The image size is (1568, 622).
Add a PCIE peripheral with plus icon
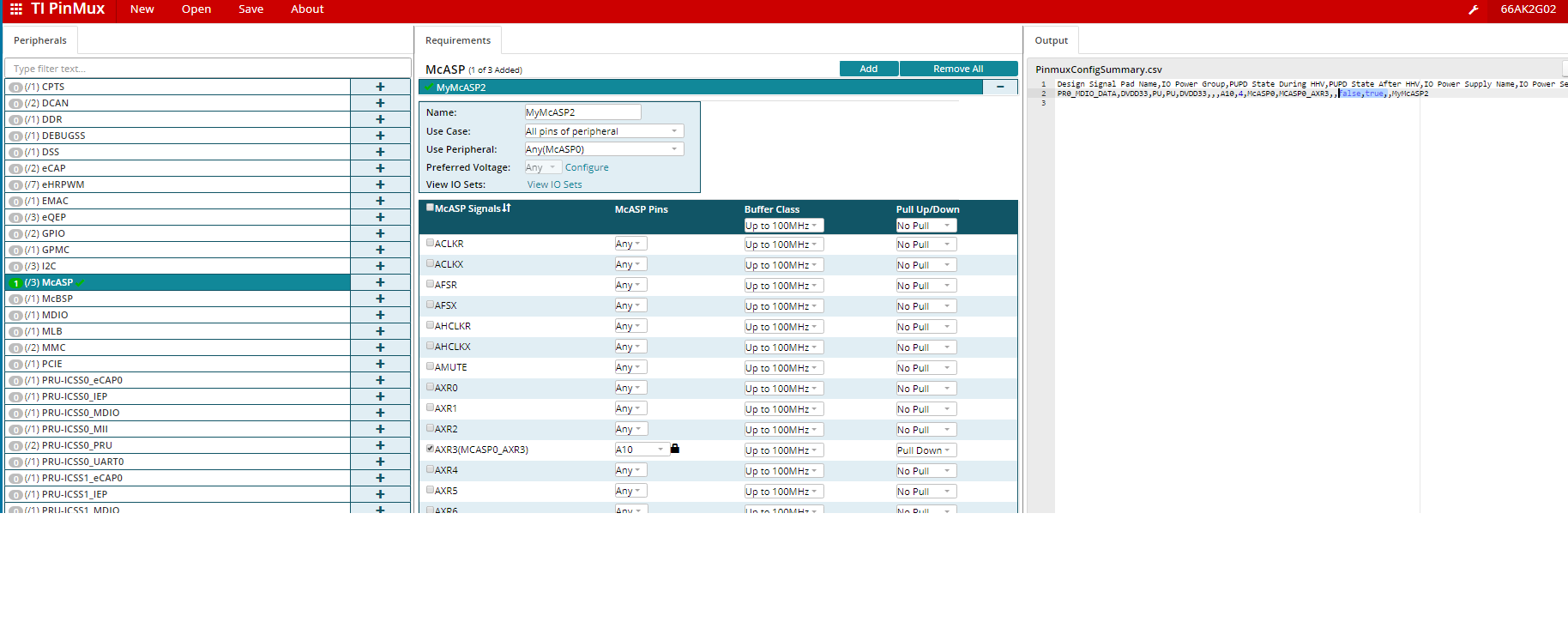[380, 364]
